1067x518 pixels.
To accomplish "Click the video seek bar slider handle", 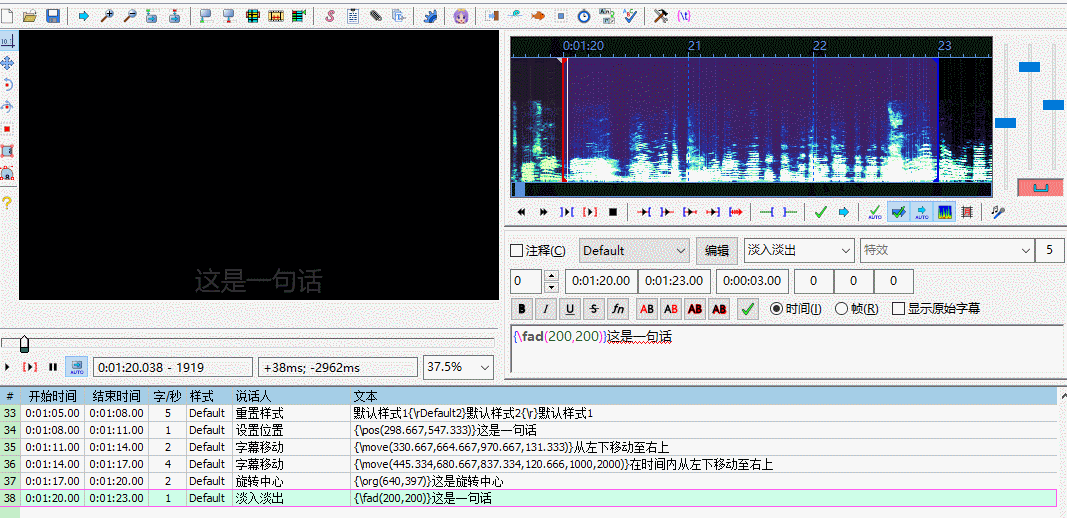I will pyautogui.click(x=24, y=344).
